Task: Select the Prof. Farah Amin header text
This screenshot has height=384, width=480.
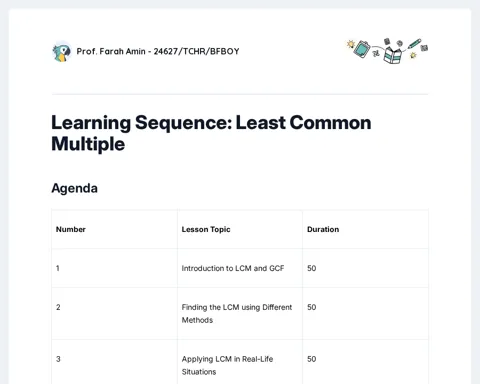Action: click(x=158, y=51)
